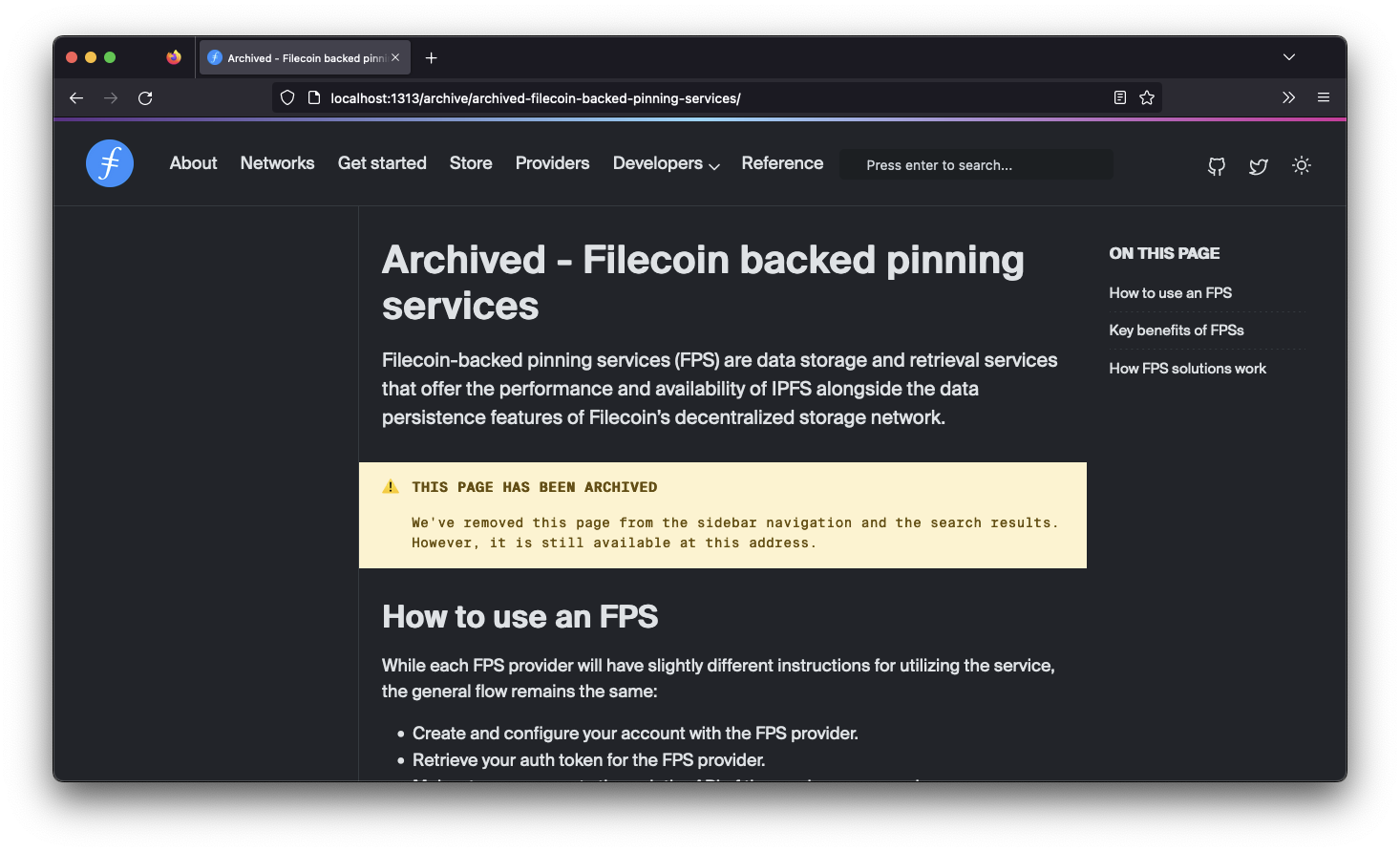Screen dimensions: 1400x852
Task: Toggle reader view icon
Action: point(1120,97)
